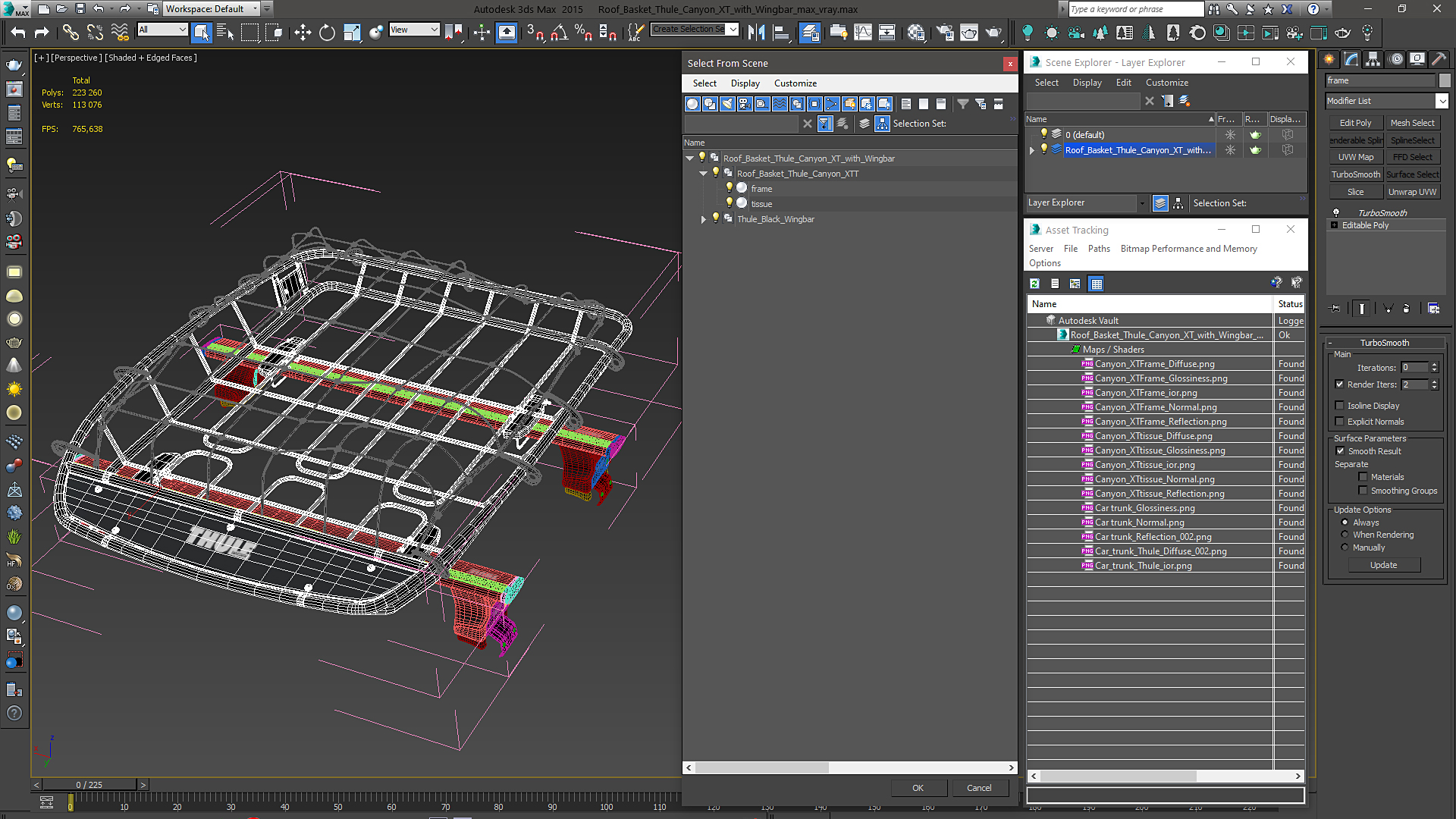Viewport: 1456px width, 819px height.
Task: Open Display menu in Select From Scene
Action: pos(745,83)
